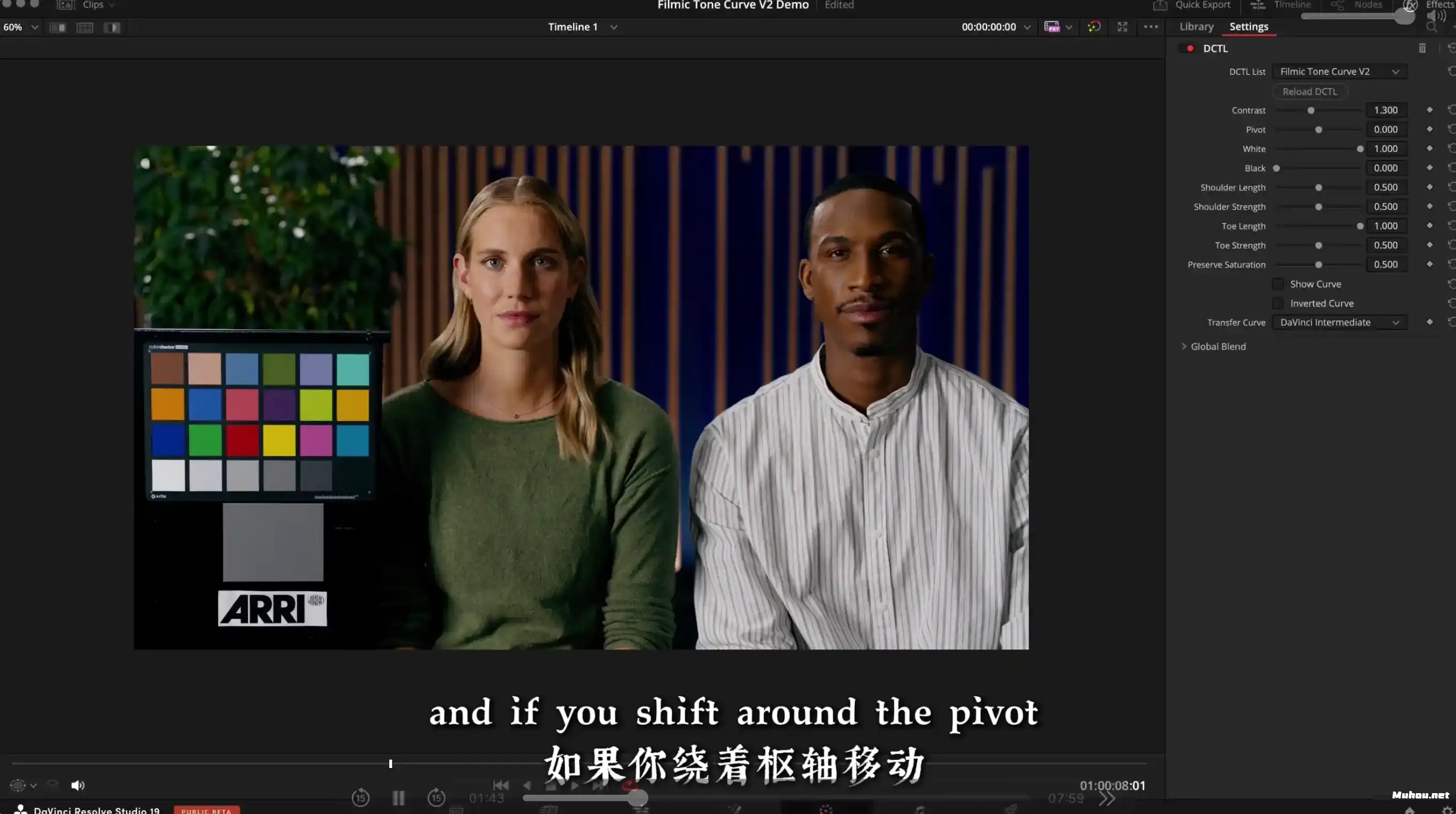Enable the Show Curve checkbox
The height and width of the screenshot is (814, 1456).
pos(1278,284)
